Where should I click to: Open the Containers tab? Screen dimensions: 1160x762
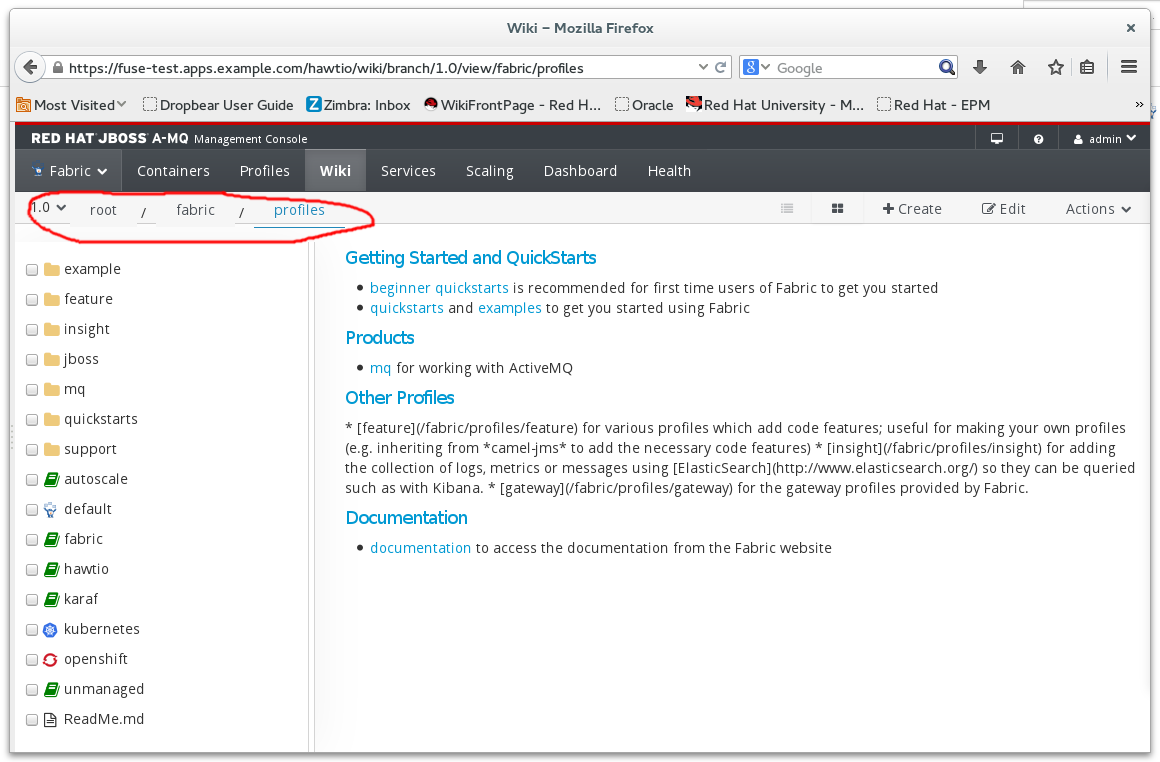click(173, 171)
